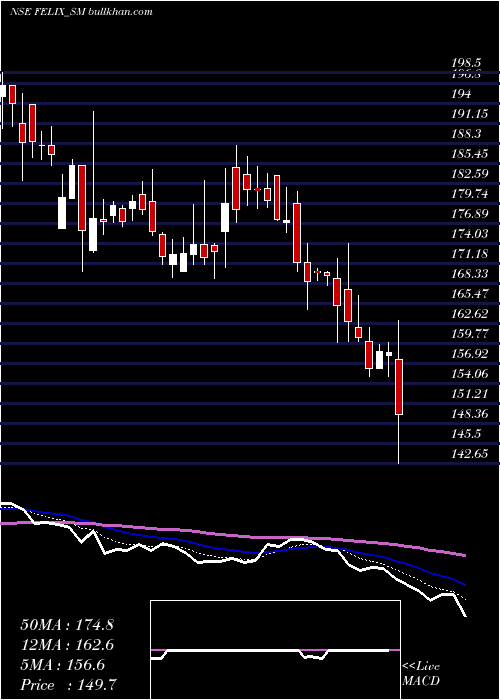Click the 198.5 price axis label
The height and width of the screenshot is (700, 500).
[468, 65]
